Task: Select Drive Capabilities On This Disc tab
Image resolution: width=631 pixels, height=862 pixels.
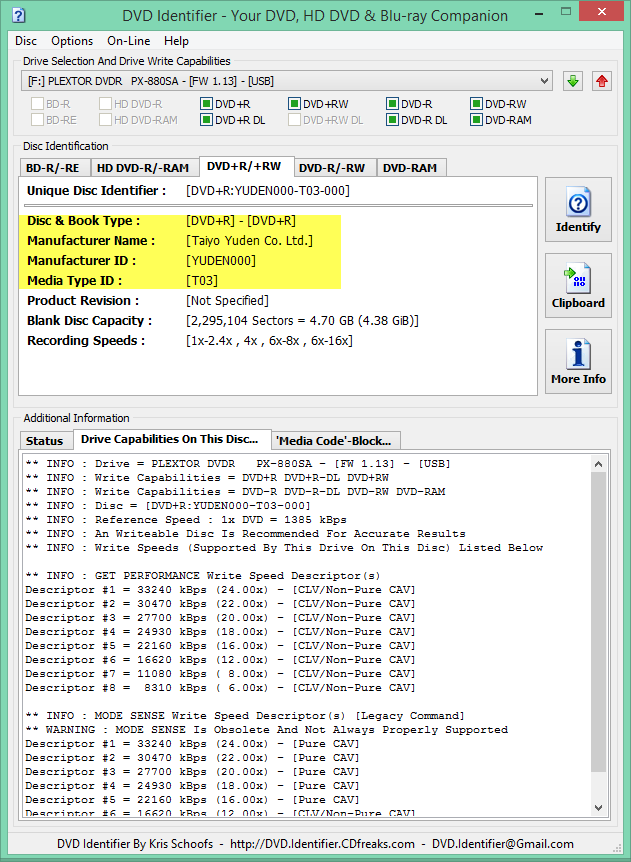Action: tap(170, 439)
